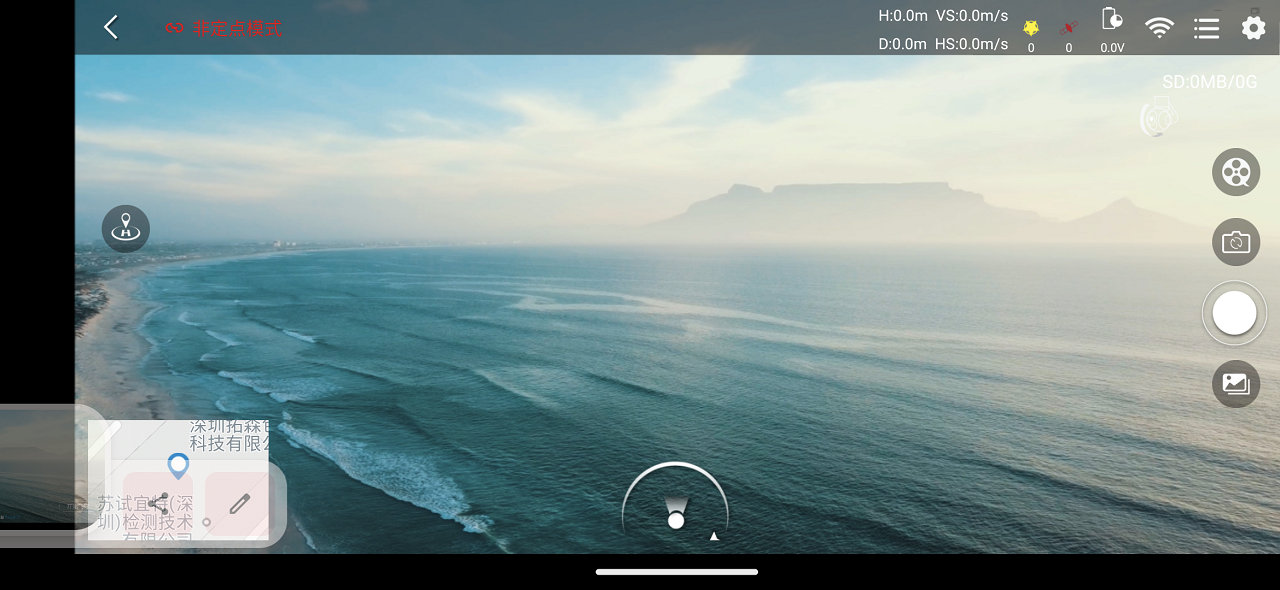Tap the VS:0.0m/s vertical speed readout
Image resolution: width=1280 pixels, height=590 pixels.
[x=971, y=15]
